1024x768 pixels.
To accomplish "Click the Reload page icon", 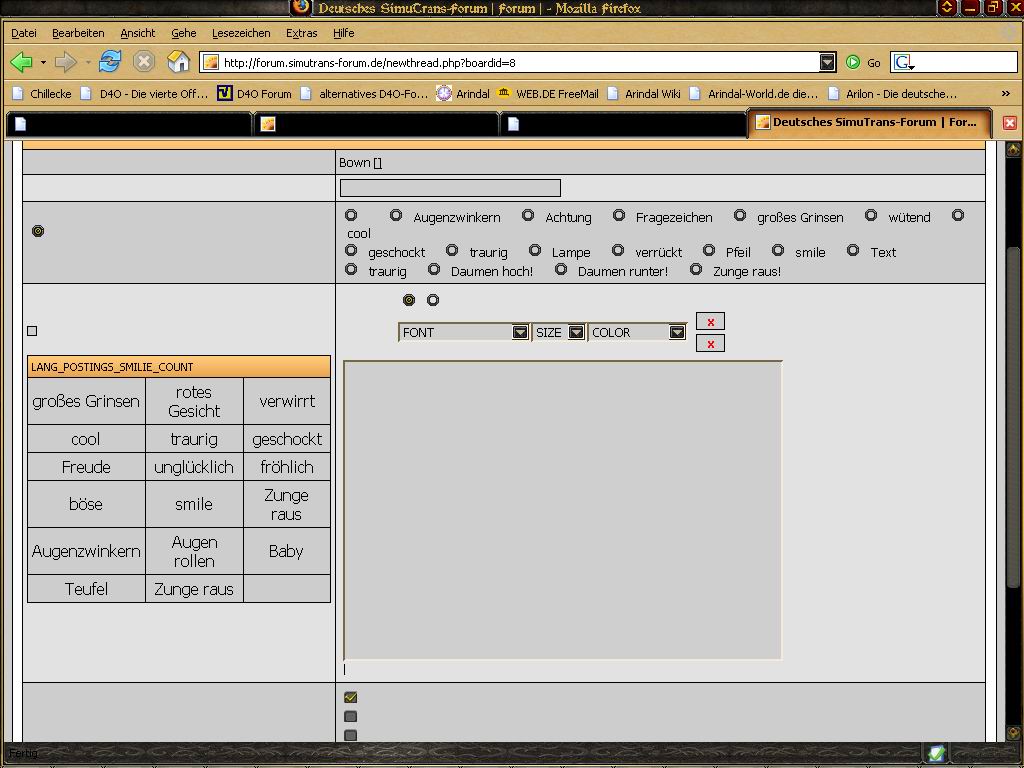I will tap(110, 62).
